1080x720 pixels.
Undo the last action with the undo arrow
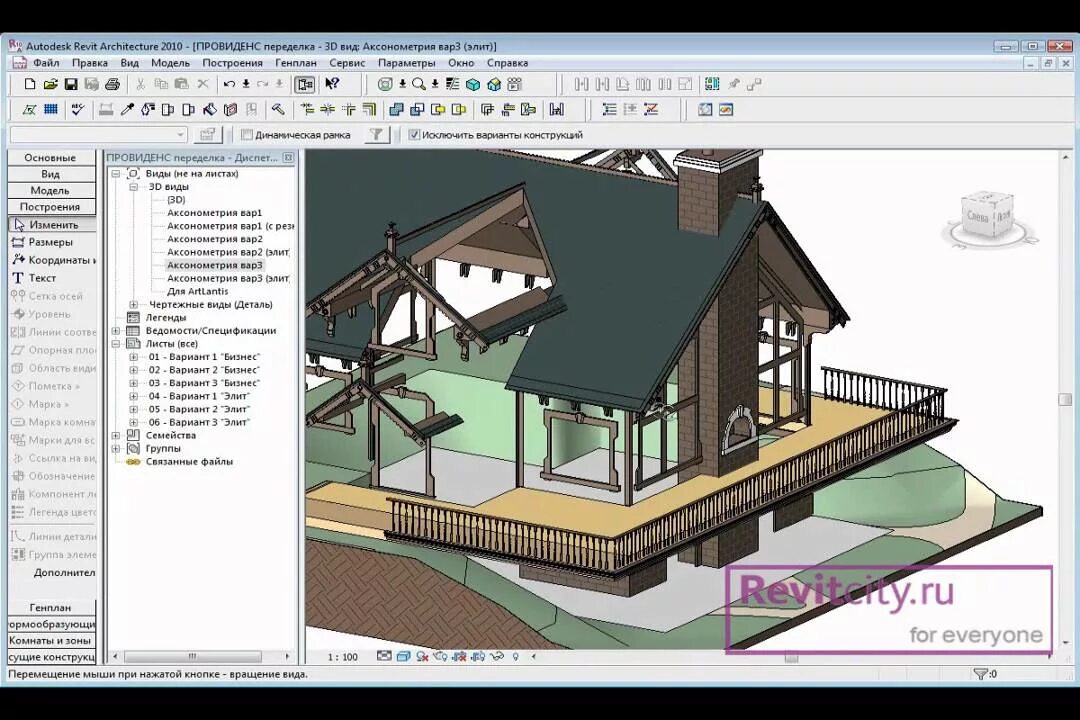[x=229, y=84]
